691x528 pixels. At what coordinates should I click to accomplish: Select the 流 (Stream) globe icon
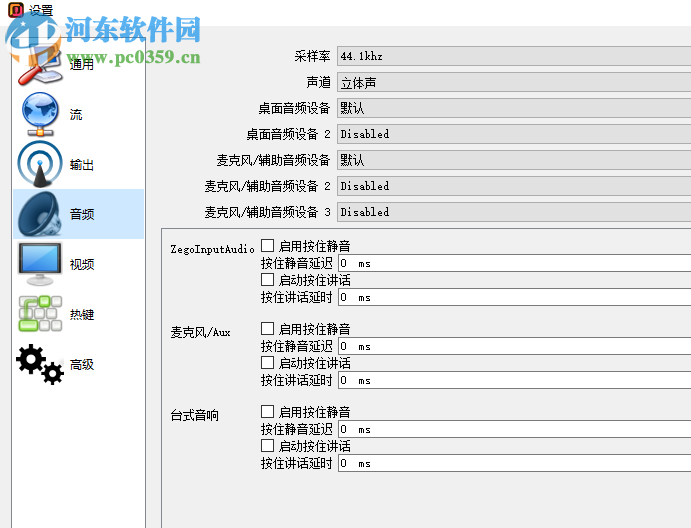(40, 114)
